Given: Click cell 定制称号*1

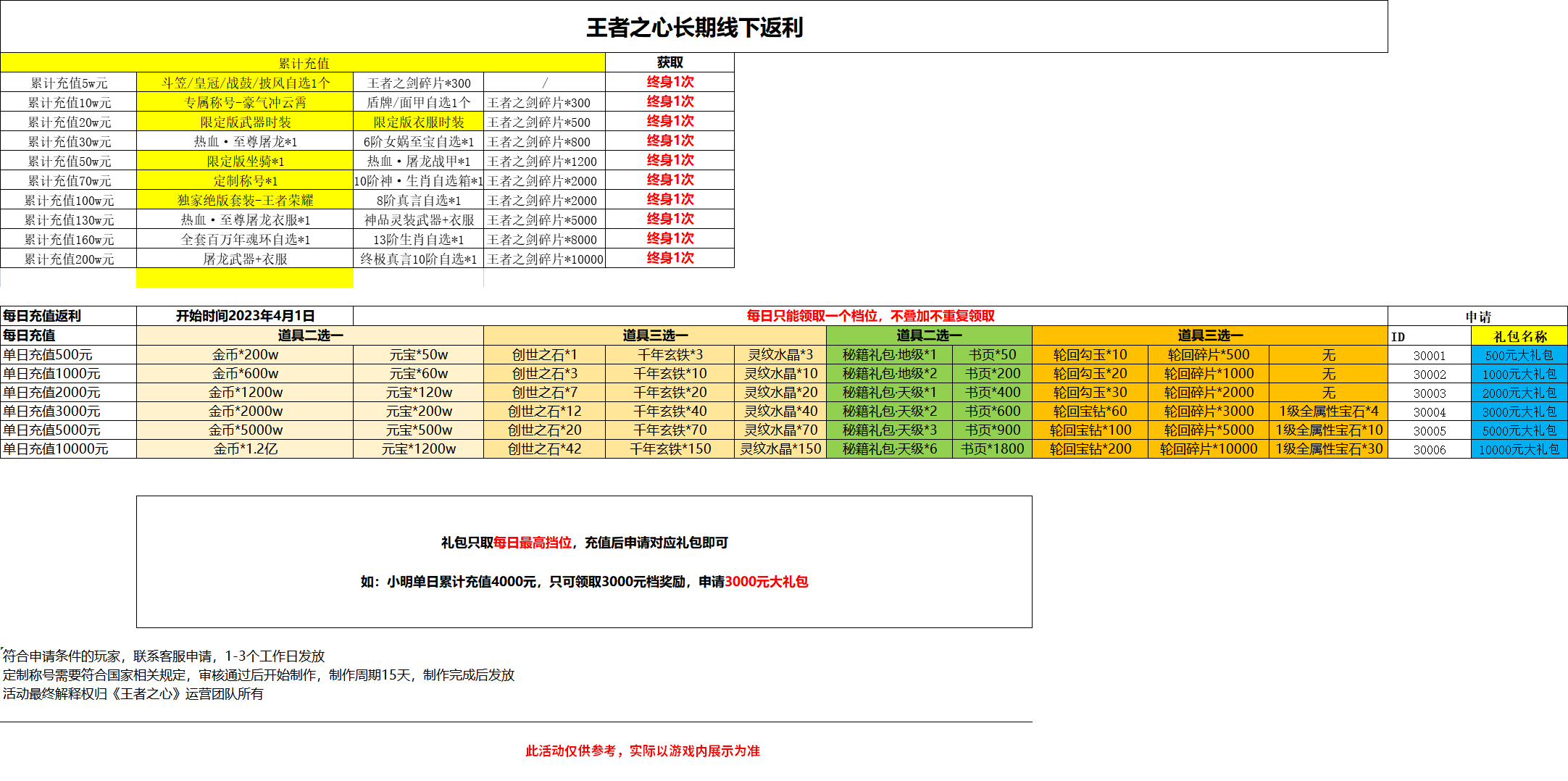Looking at the screenshot, I should click(245, 180).
